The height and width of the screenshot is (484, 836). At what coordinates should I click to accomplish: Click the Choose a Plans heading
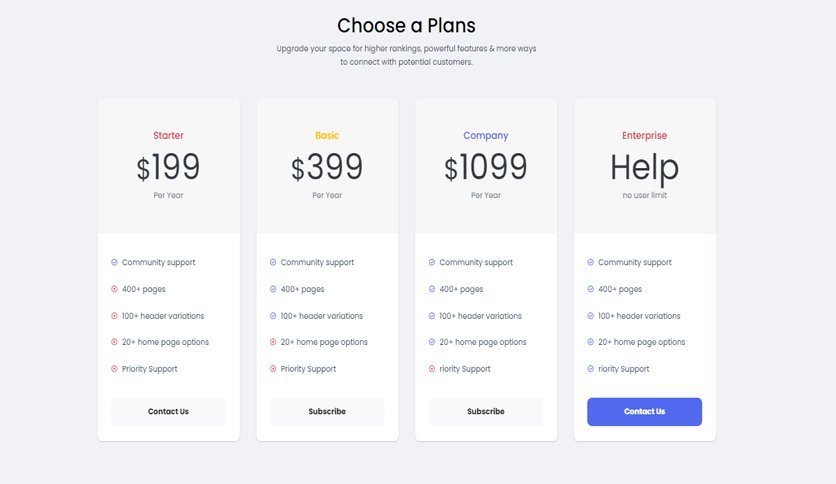tap(406, 26)
